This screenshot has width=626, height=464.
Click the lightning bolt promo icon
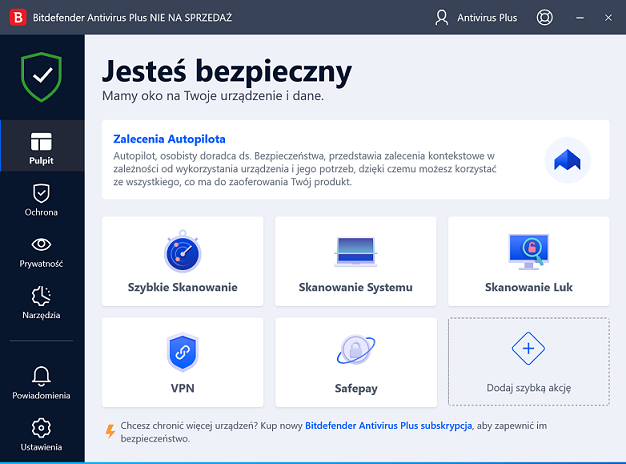(110, 431)
